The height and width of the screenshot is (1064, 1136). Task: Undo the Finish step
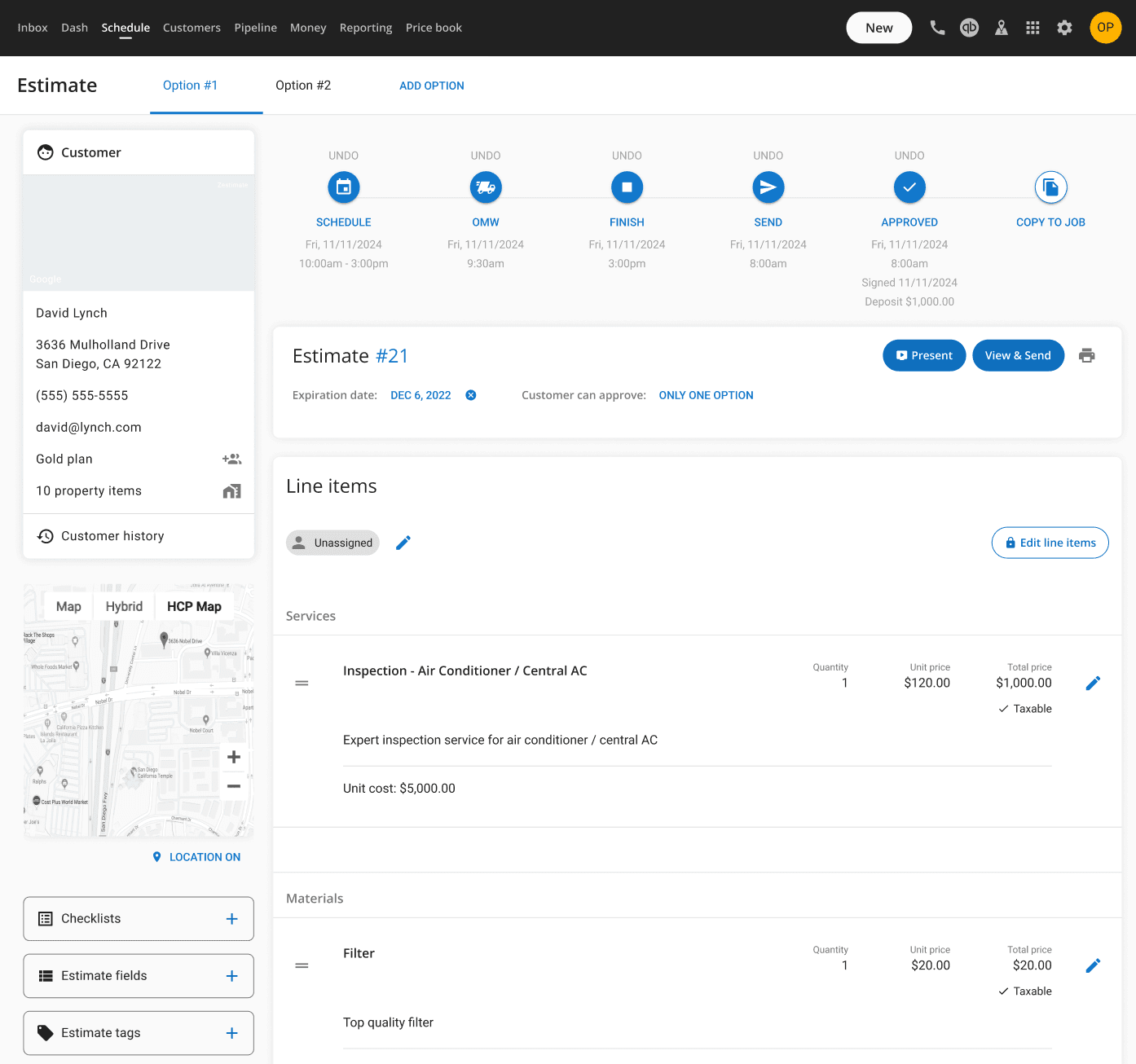pos(627,156)
